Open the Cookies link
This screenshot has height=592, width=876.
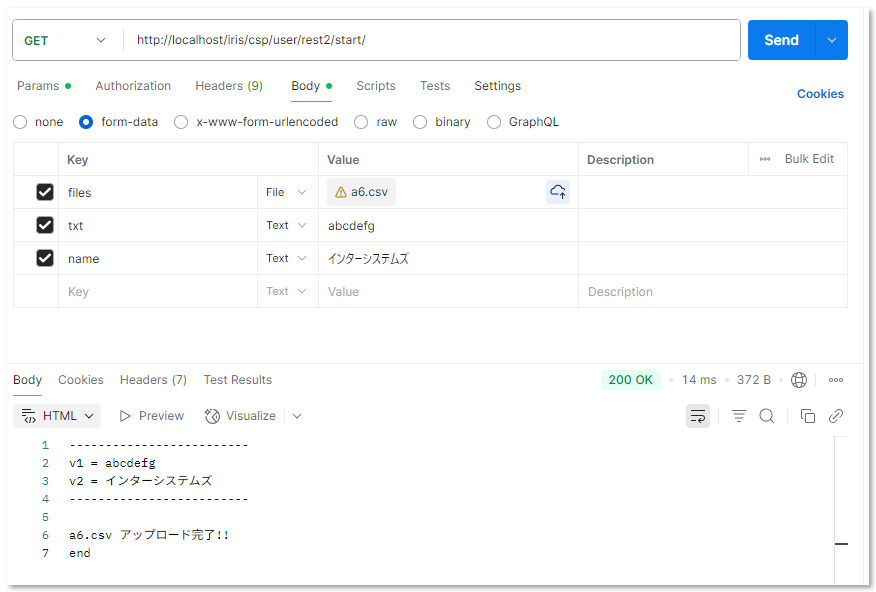coord(820,94)
